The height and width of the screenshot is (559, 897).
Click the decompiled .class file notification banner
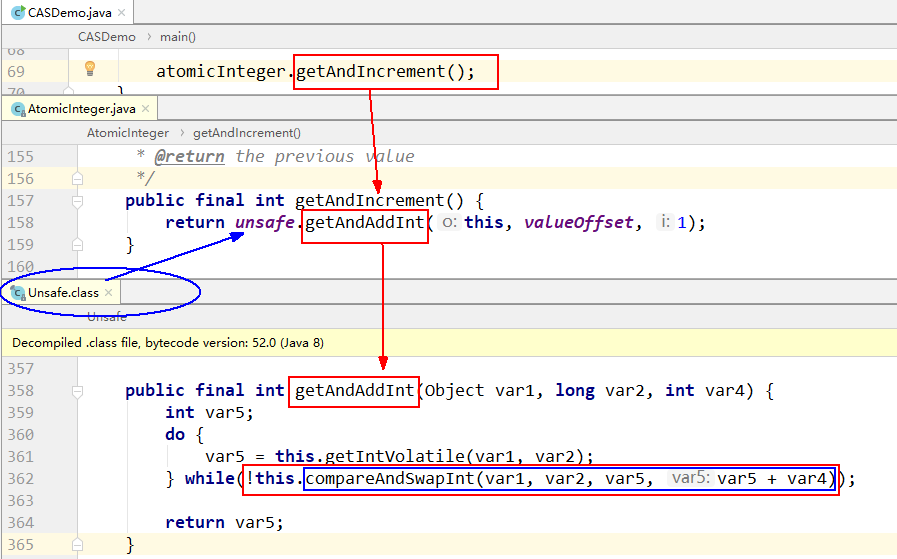click(449, 343)
